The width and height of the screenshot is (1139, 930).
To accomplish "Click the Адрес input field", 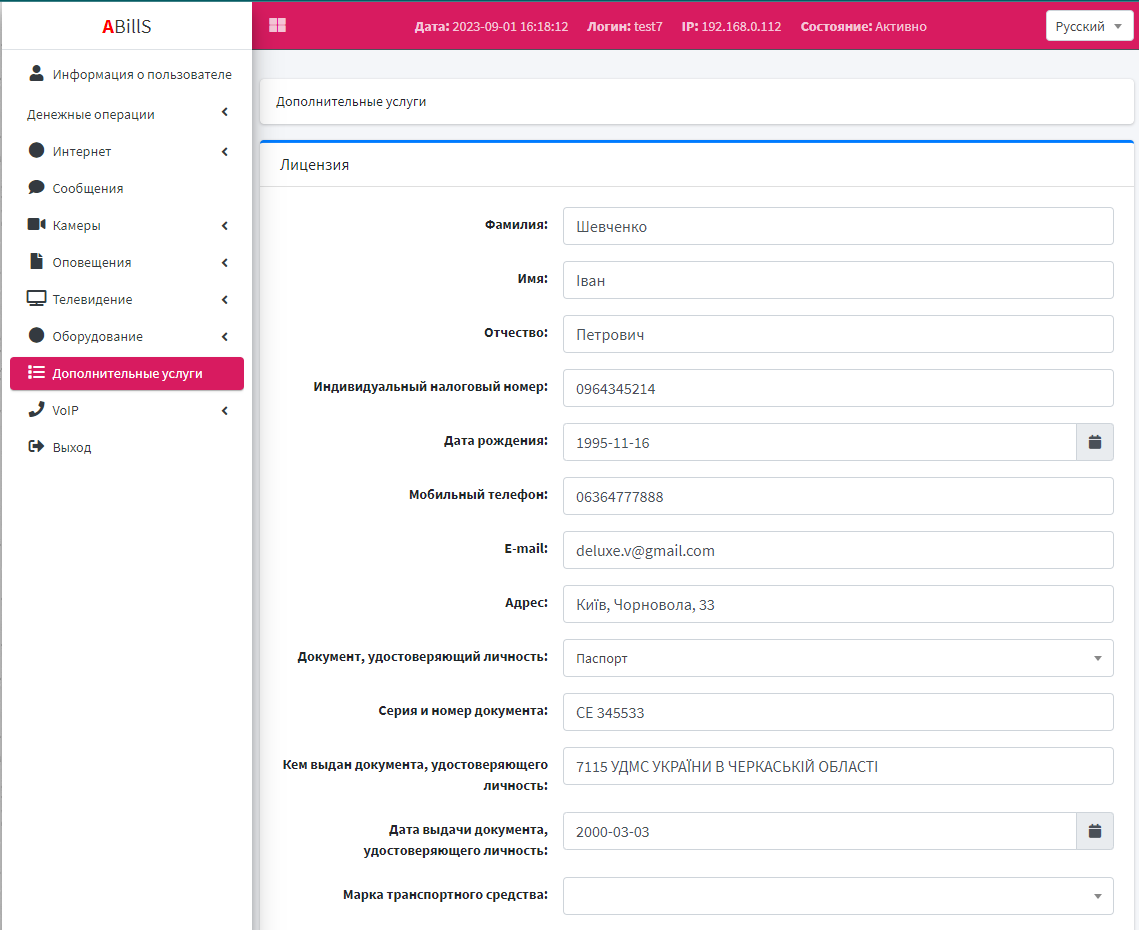I will [x=838, y=604].
